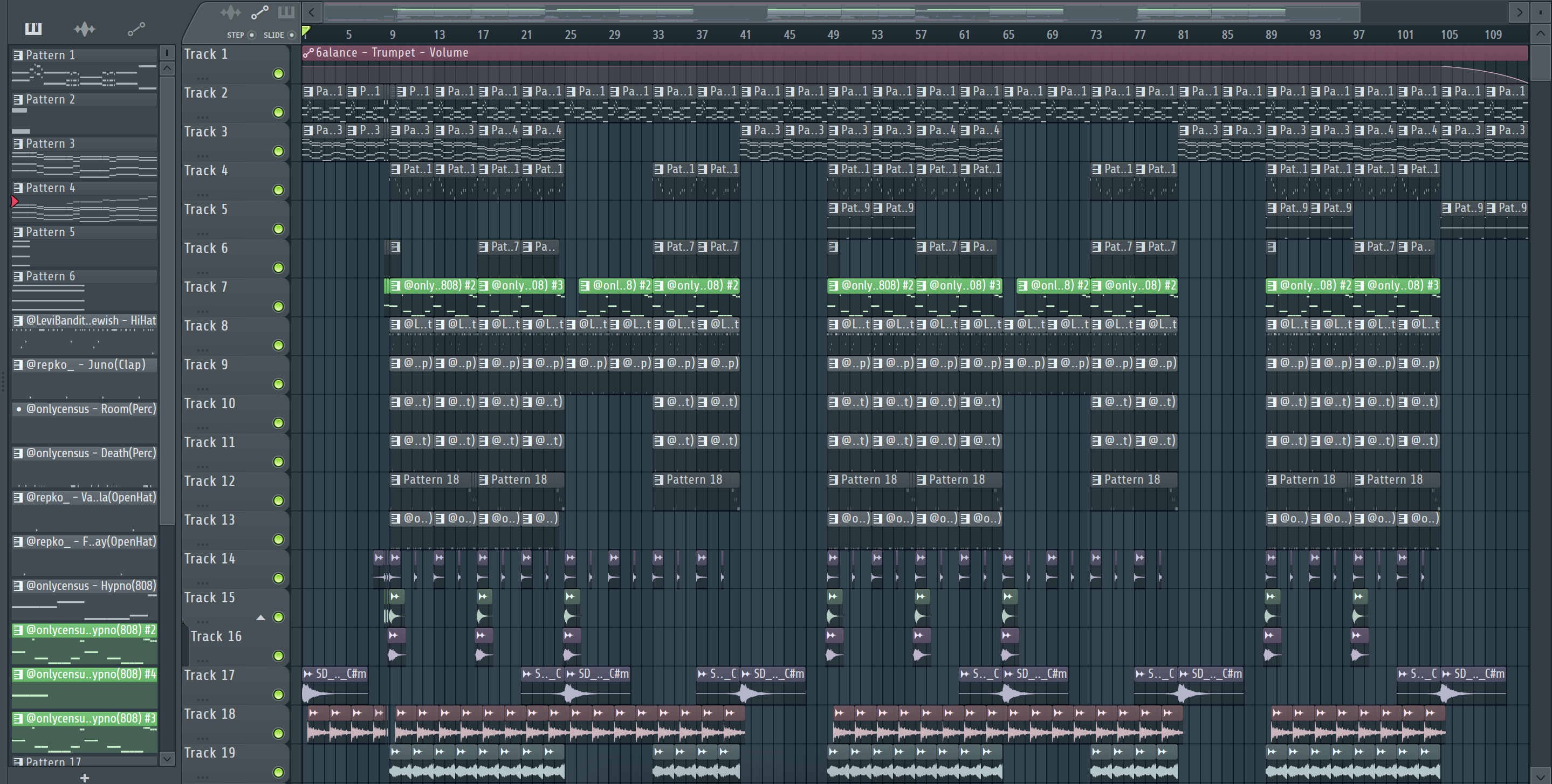Open the piano roll patterns picker tab

(x=33, y=29)
